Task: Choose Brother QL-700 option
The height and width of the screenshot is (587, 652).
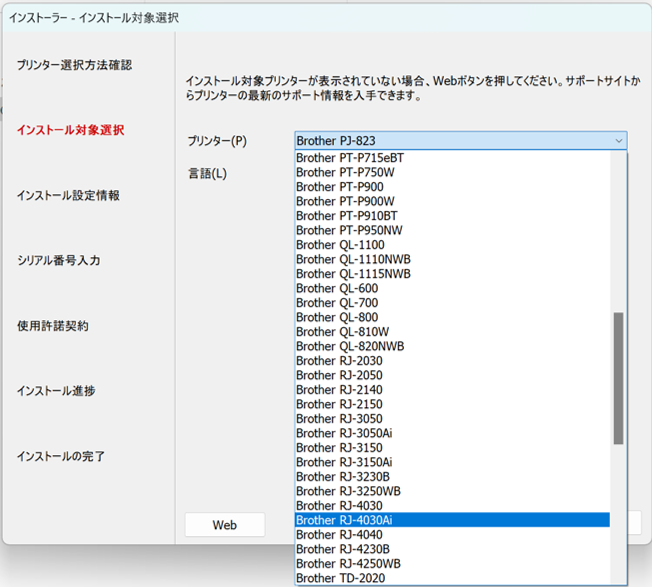Action: tap(452, 303)
